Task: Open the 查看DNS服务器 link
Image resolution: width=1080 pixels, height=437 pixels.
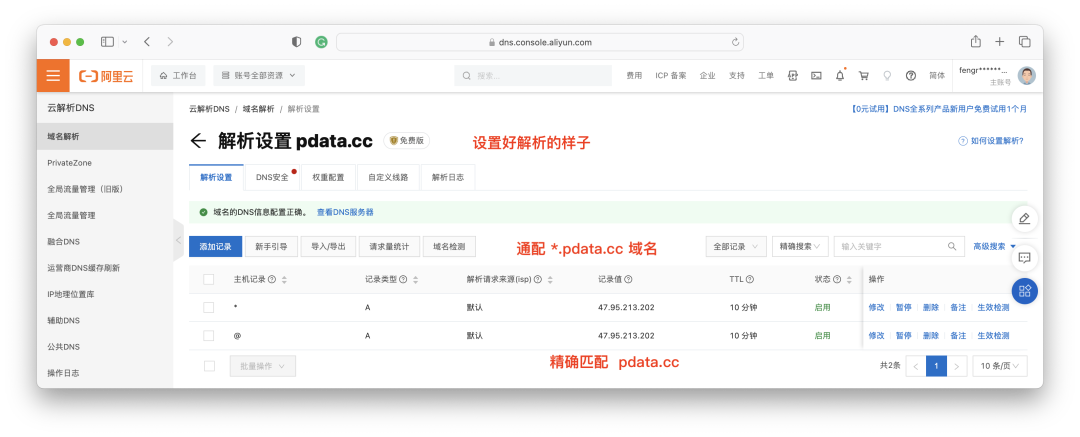Action: coord(345,212)
